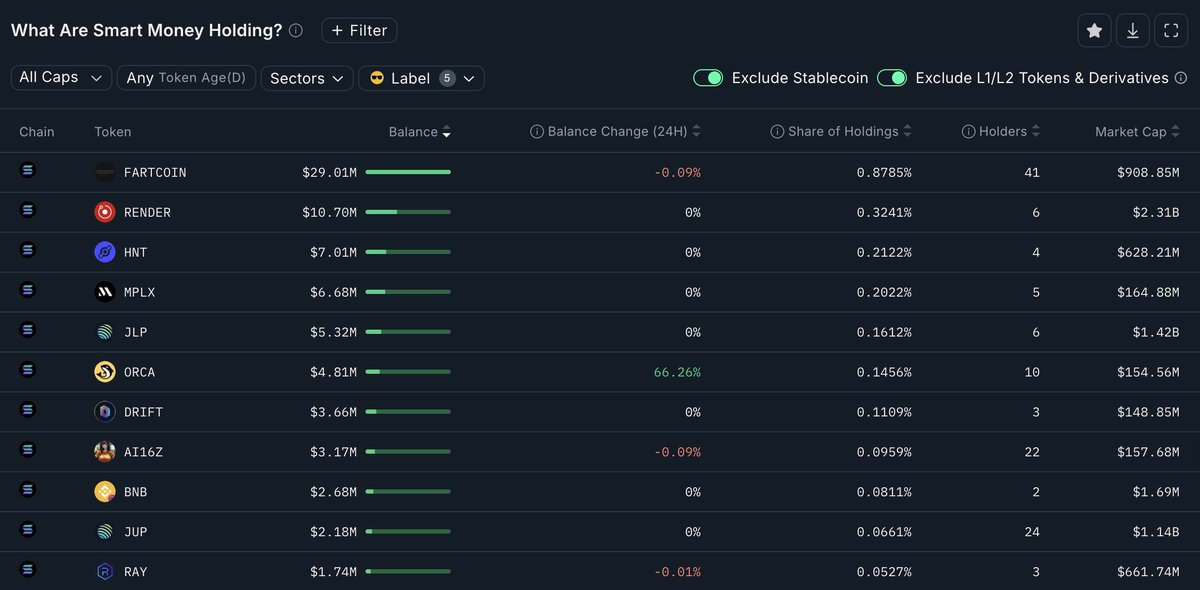
Task: Click info icon after L1/L2 Tokens & Derivatives
Action: [1181, 78]
